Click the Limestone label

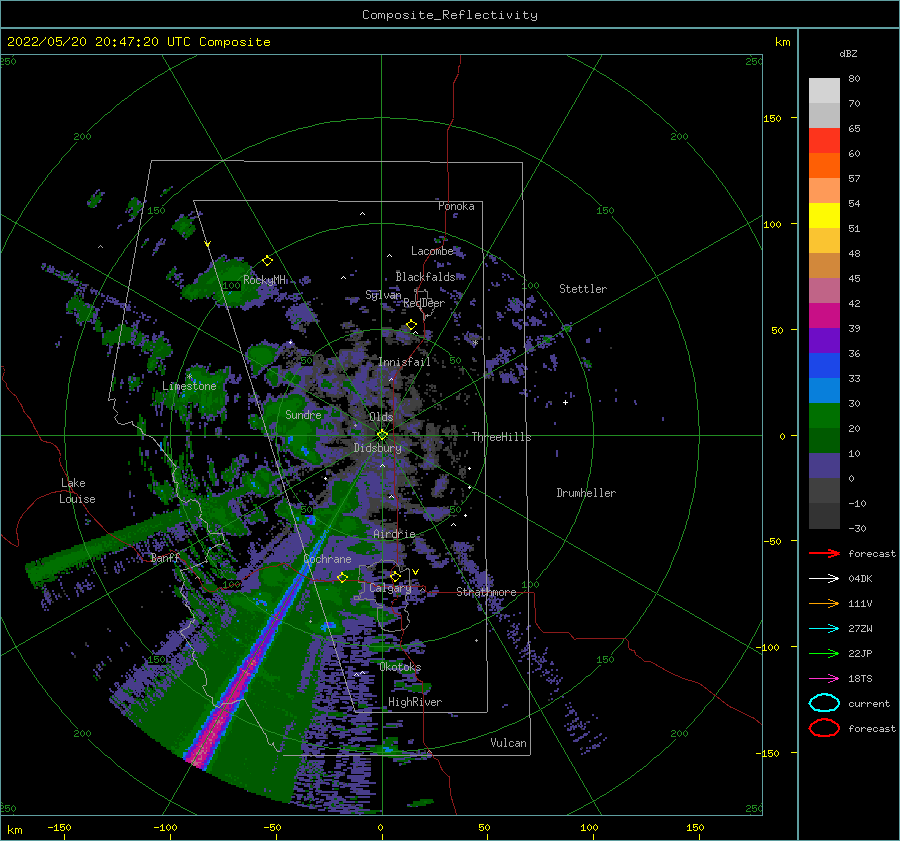click(x=189, y=386)
